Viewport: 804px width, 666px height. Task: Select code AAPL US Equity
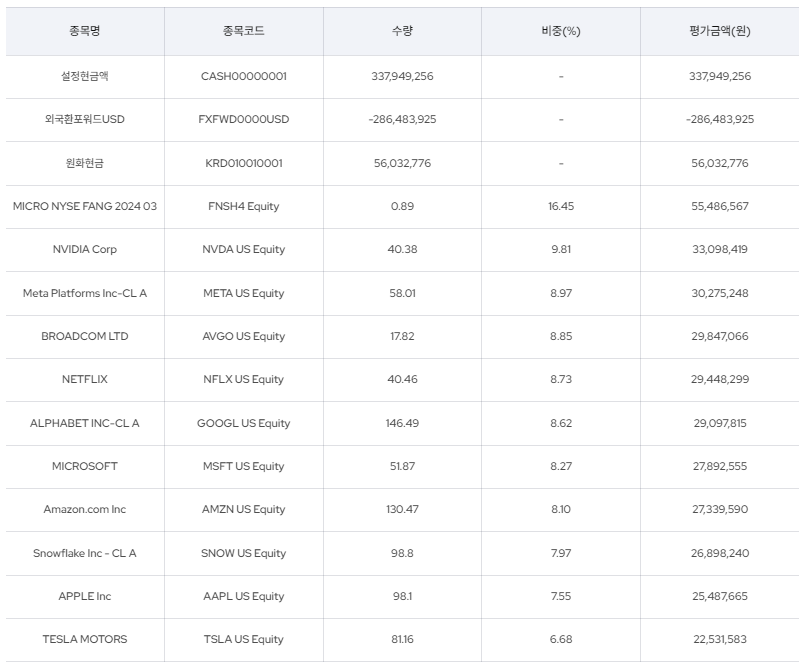244,597
